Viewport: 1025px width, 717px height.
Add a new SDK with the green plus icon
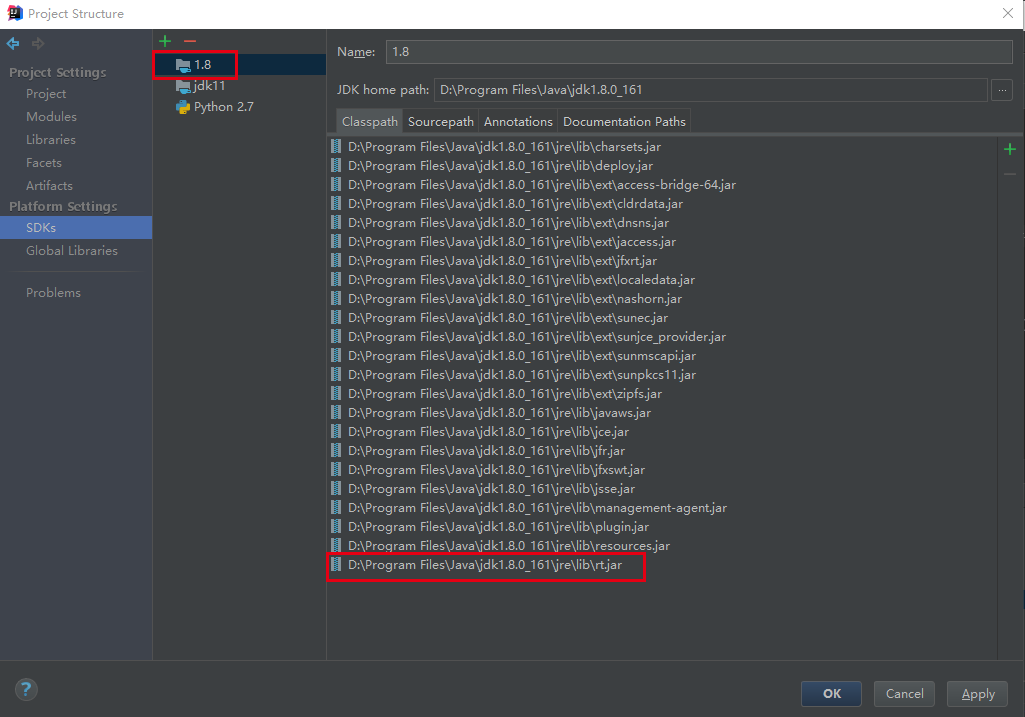coord(164,40)
